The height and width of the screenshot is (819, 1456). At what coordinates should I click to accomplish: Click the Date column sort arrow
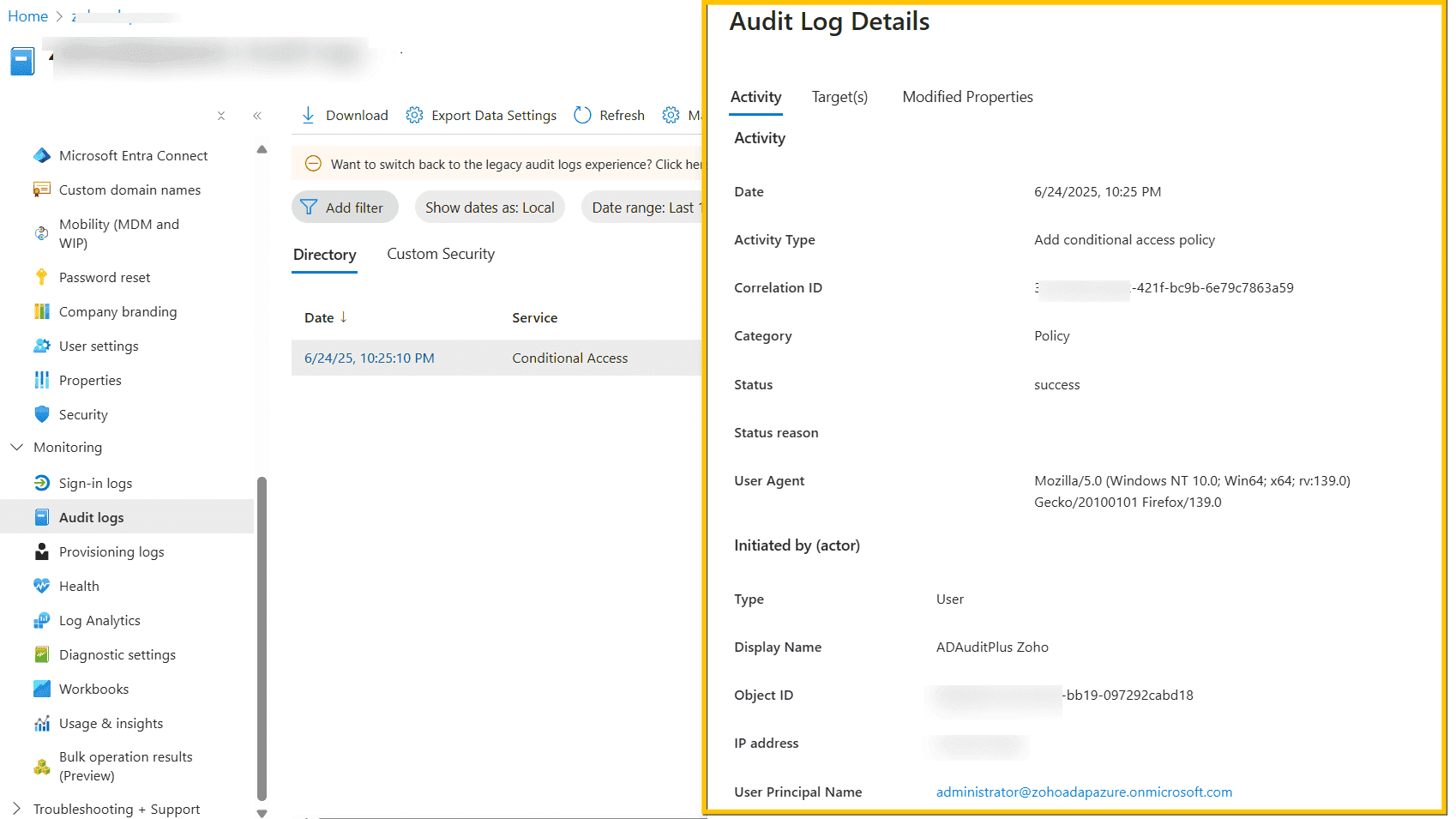click(342, 316)
